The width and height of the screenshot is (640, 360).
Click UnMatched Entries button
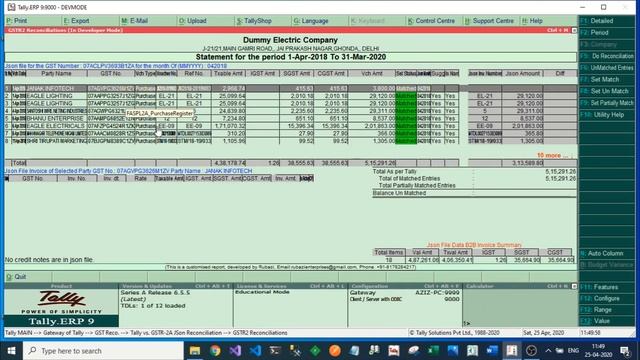click(x=607, y=68)
